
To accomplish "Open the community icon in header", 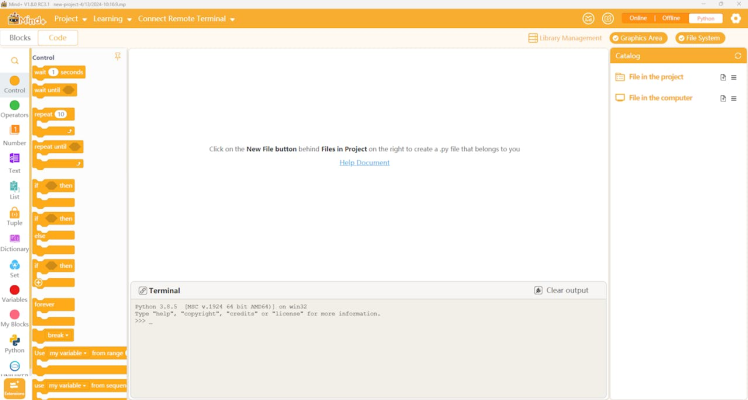I will tap(607, 19).
